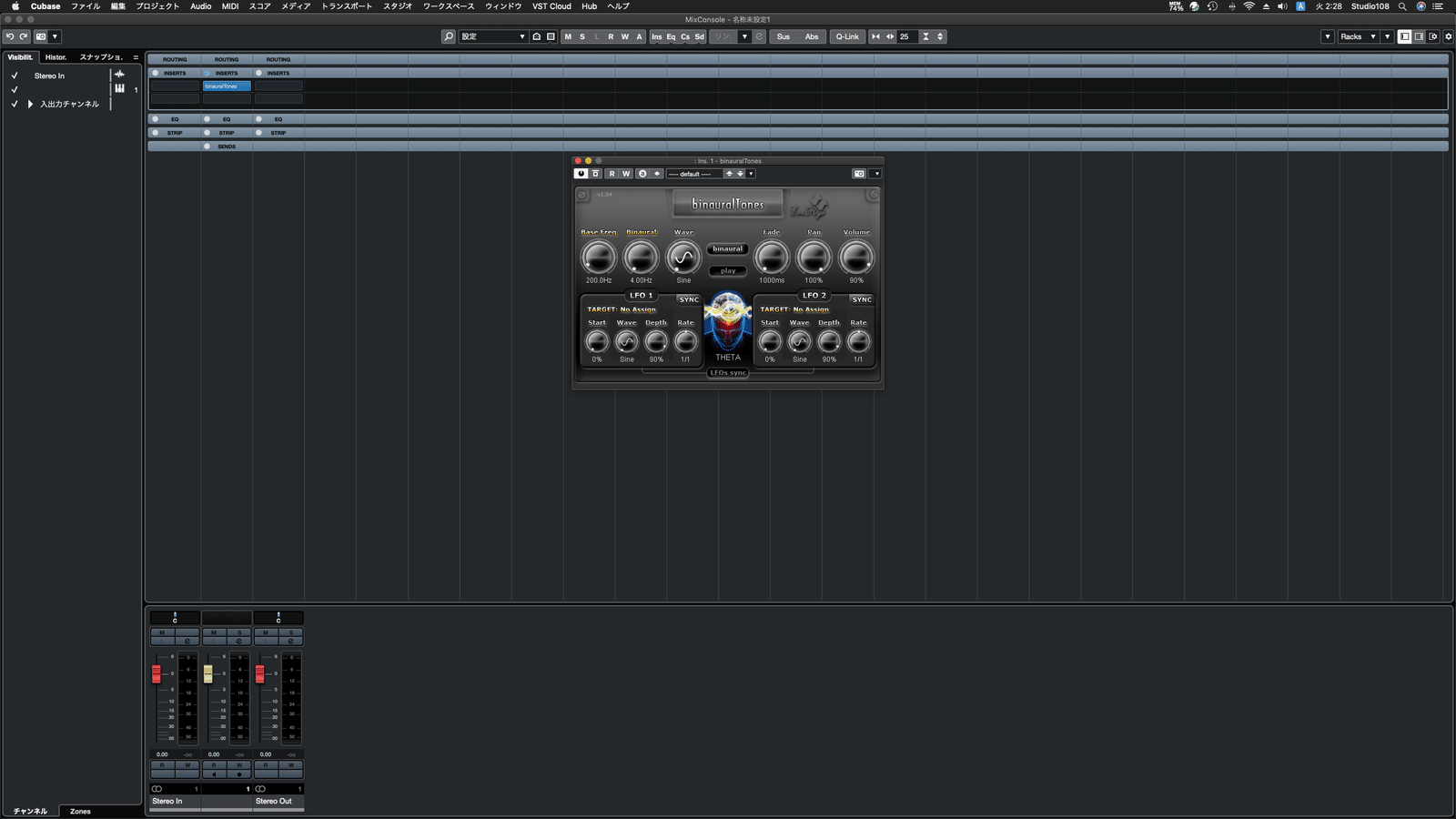Viewport: 1456px width, 819px height.
Task: Click the magnifier search channels icon
Action: click(x=449, y=36)
